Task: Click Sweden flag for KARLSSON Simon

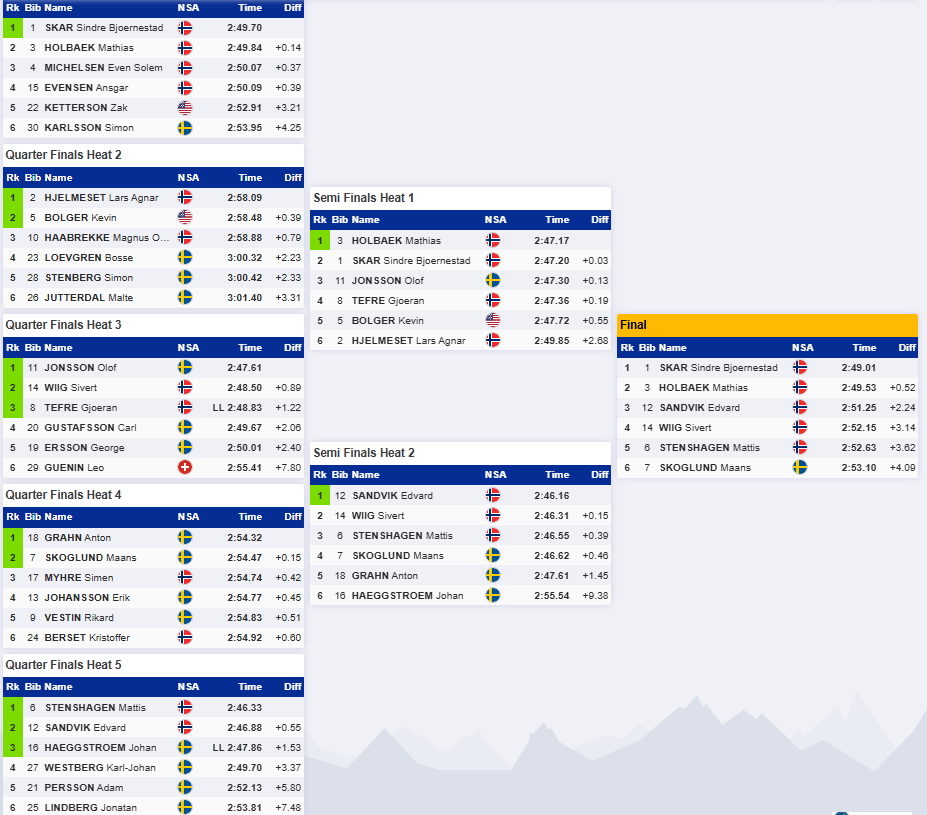Action: coord(184,128)
